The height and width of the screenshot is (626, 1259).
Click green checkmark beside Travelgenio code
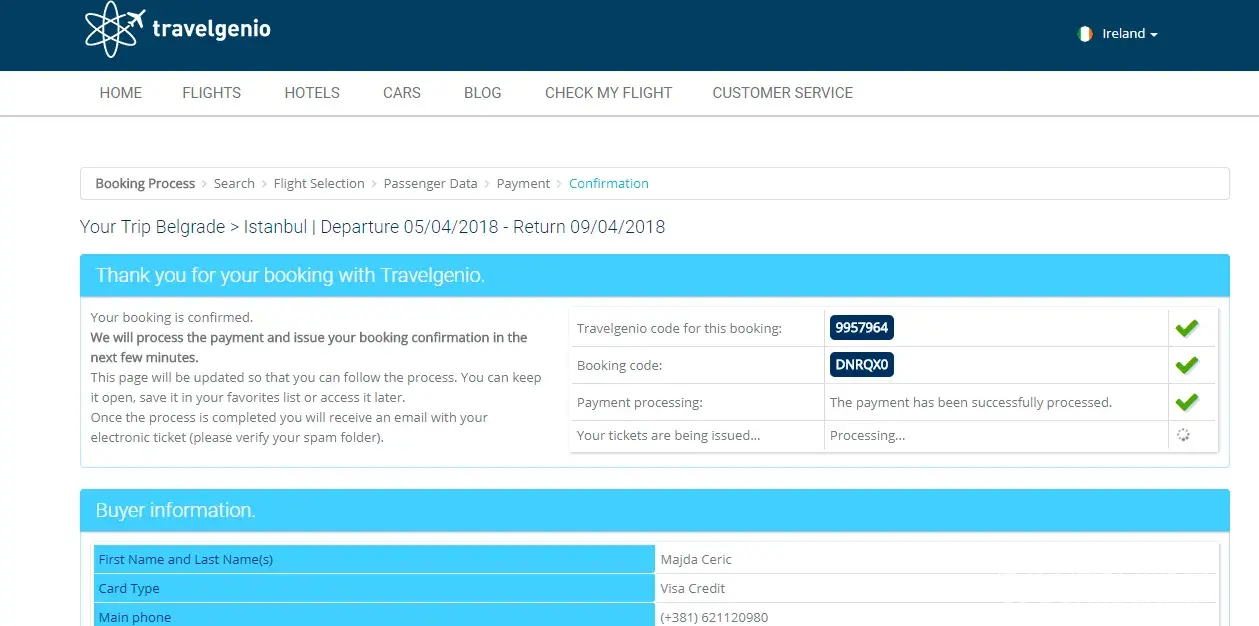[1186, 328]
